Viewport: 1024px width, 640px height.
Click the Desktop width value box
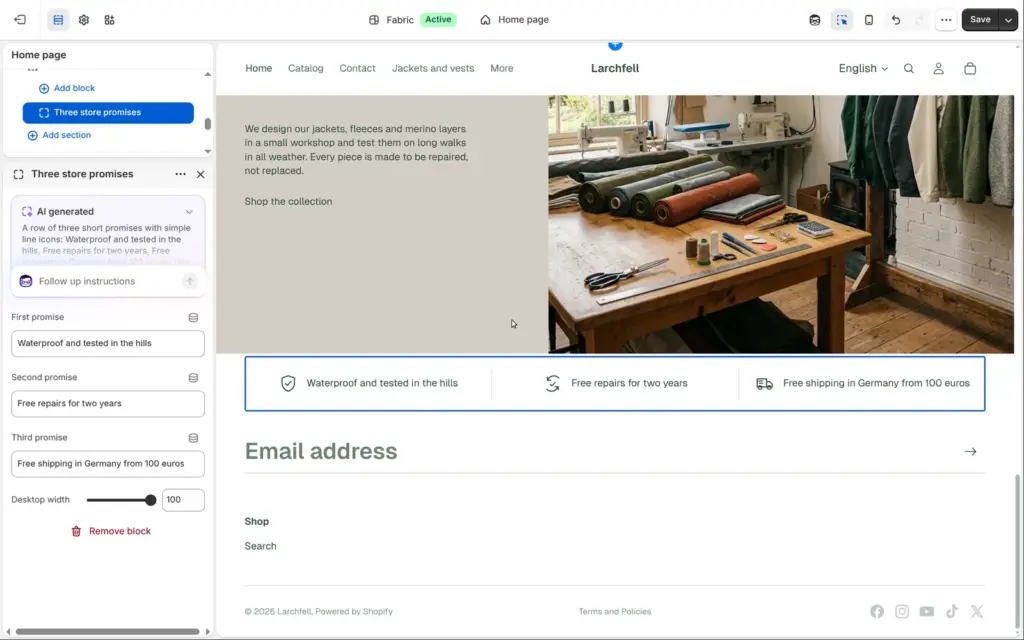183,500
